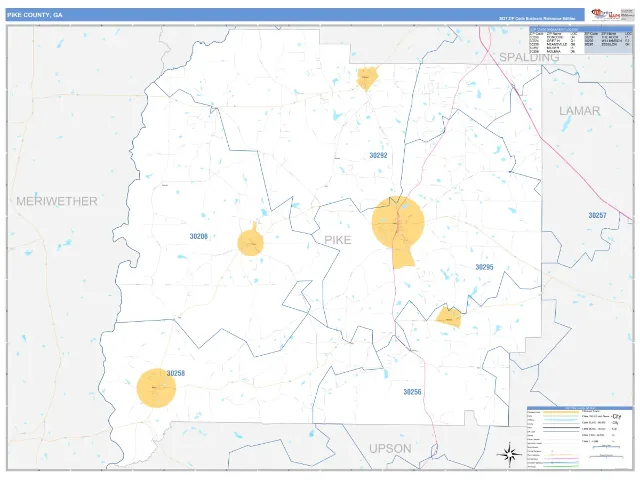
Task: Click the "PIKE COUNTY, GA" title
Action: [x=35, y=15]
